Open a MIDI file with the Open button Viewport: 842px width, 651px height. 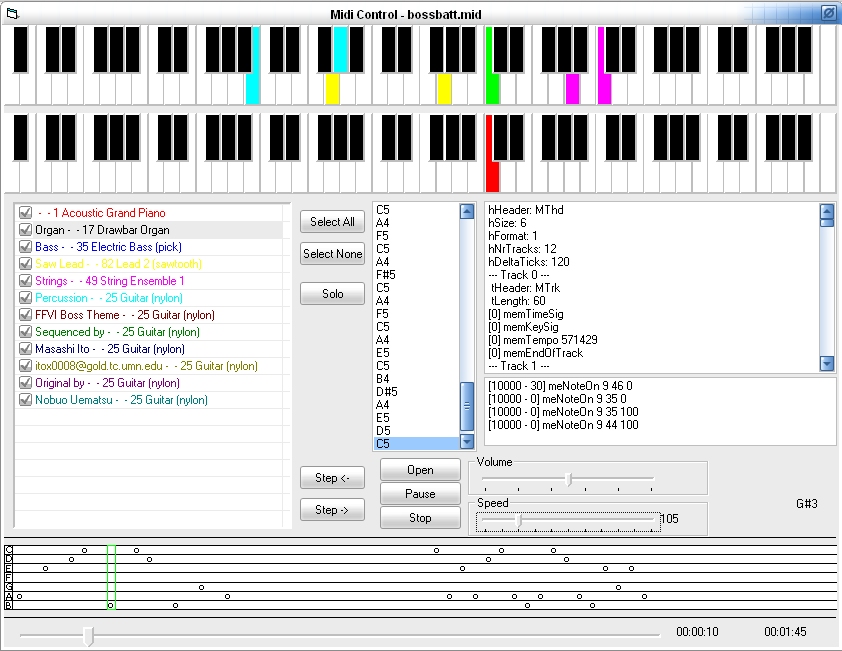tap(420, 470)
